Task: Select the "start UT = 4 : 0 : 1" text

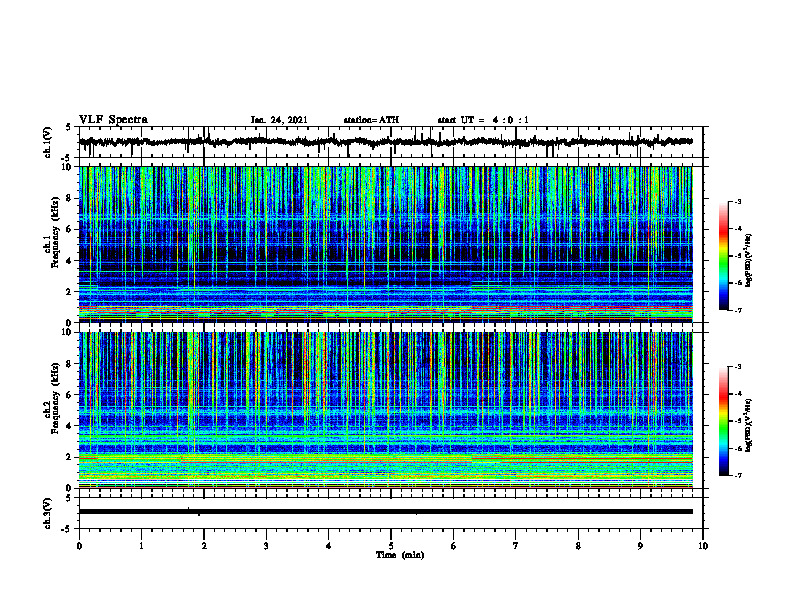Action: 483,120
